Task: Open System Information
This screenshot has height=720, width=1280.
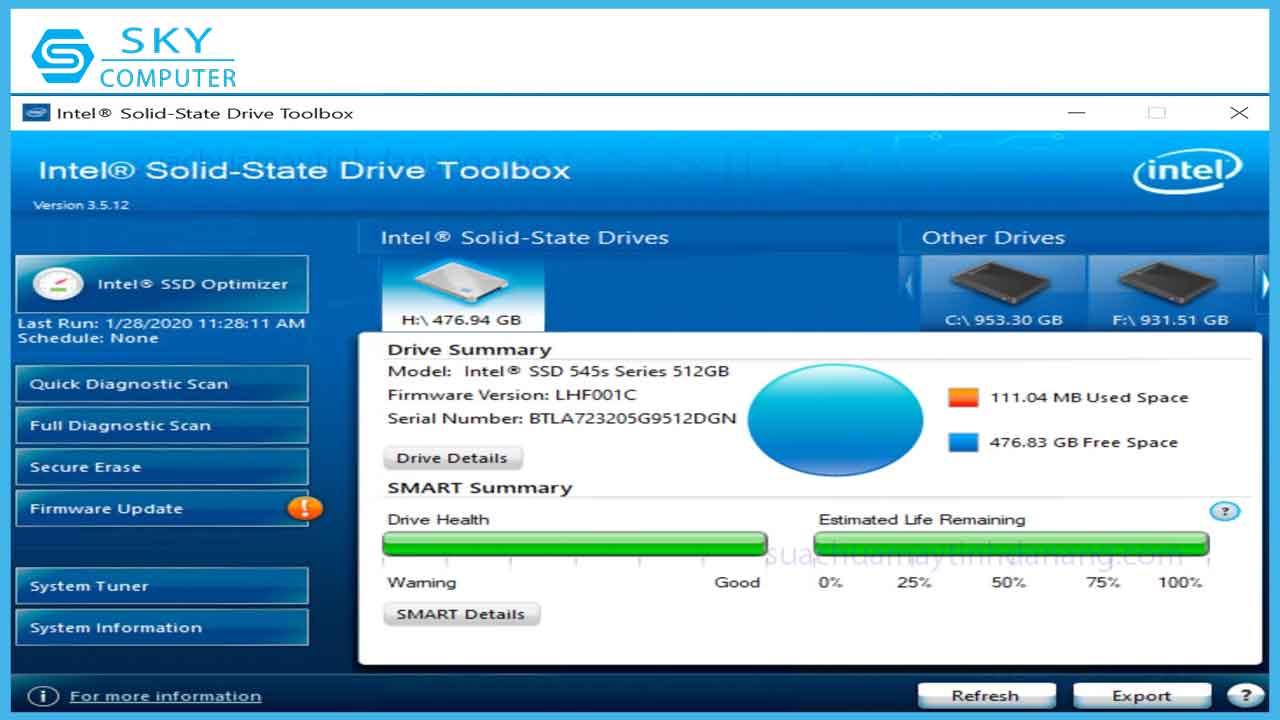Action: [x=162, y=627]
